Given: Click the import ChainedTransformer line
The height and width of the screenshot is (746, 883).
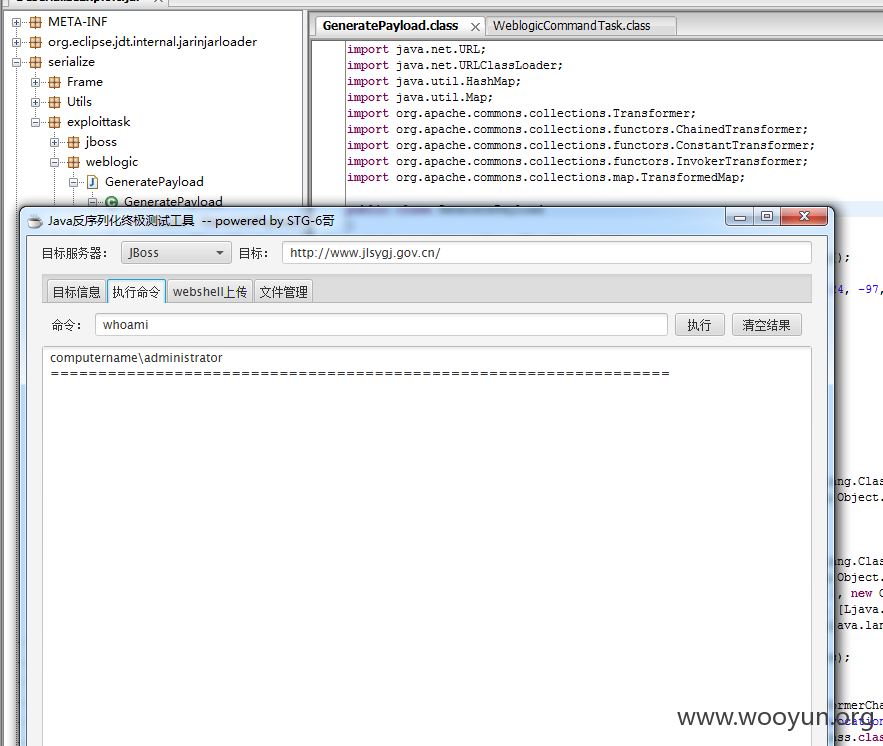Looking at the screenshot, I should (x=577, y=129).
